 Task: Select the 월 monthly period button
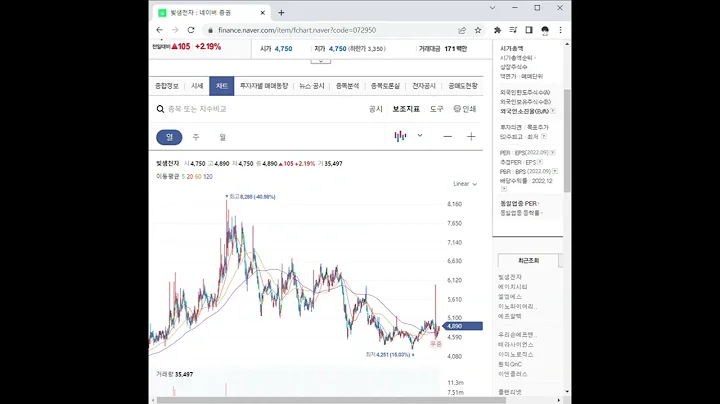223,137
